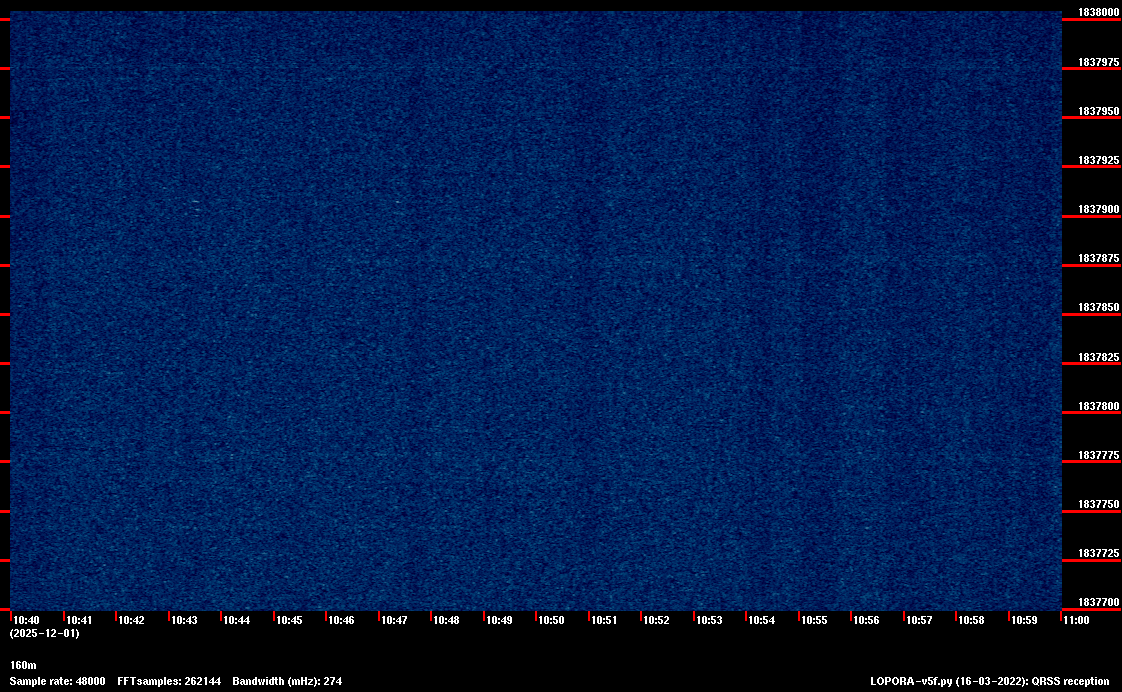Click the 1837750 frequency label
The width and height of the screenshot is (1122, 692).
(x=1098, y=505)
